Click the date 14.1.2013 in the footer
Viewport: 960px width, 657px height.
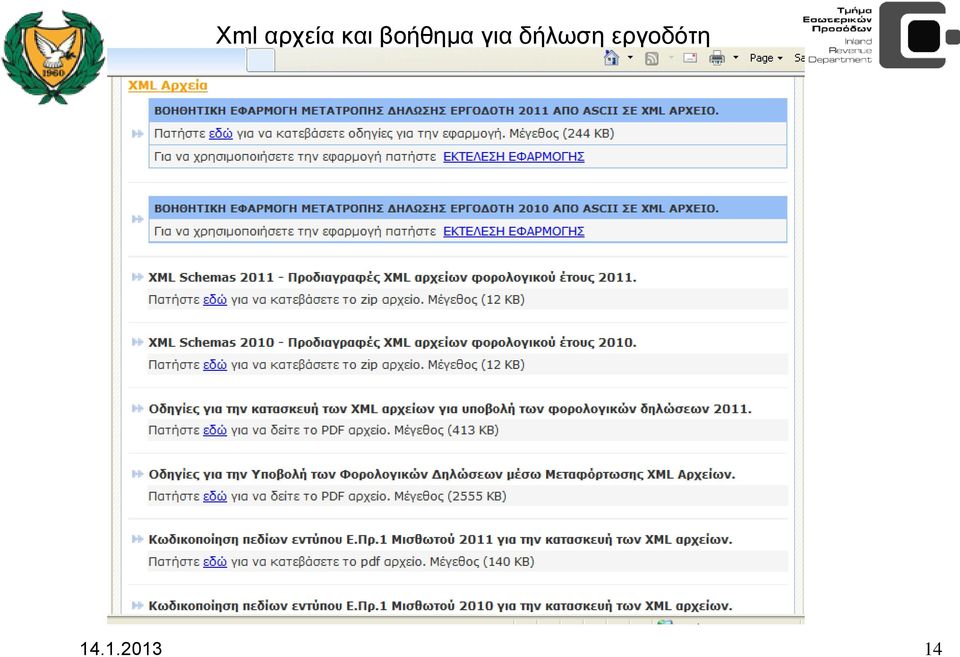121,648
